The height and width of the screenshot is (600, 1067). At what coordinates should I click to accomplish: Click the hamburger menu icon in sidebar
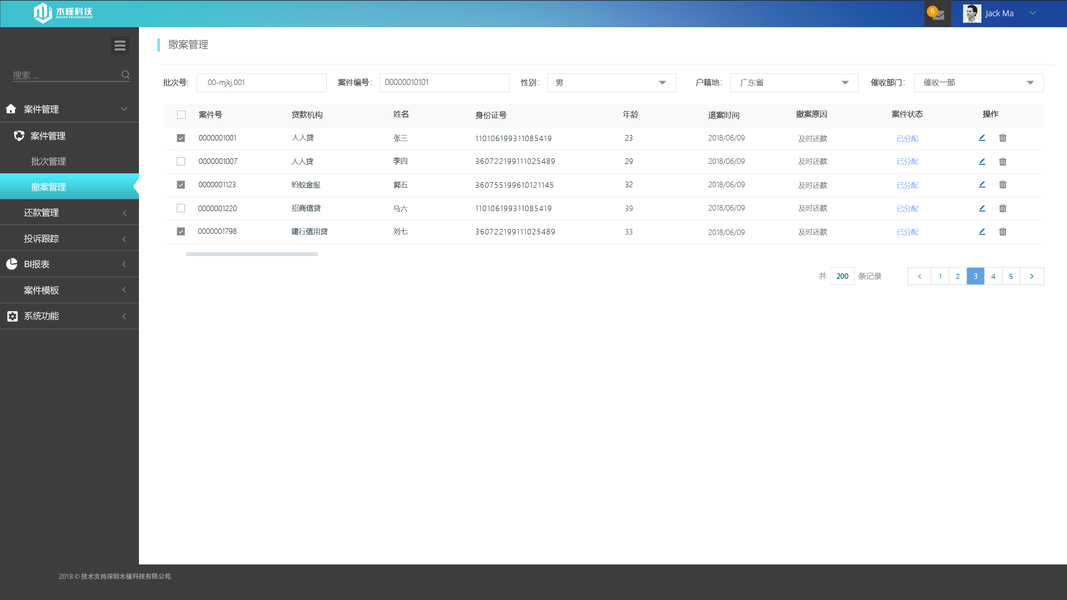(120, 46)
